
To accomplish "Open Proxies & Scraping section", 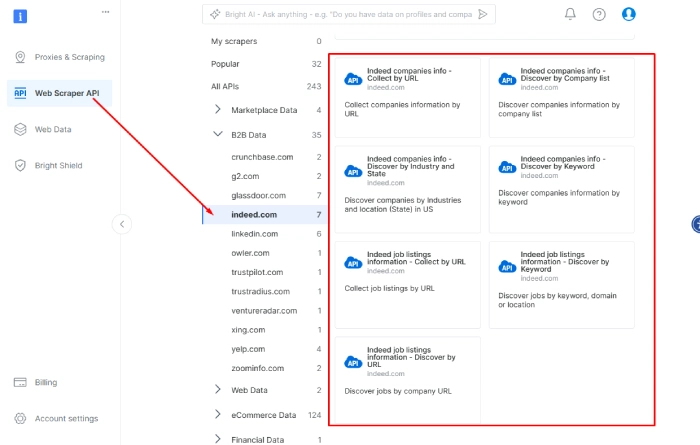I will [60, 57].
